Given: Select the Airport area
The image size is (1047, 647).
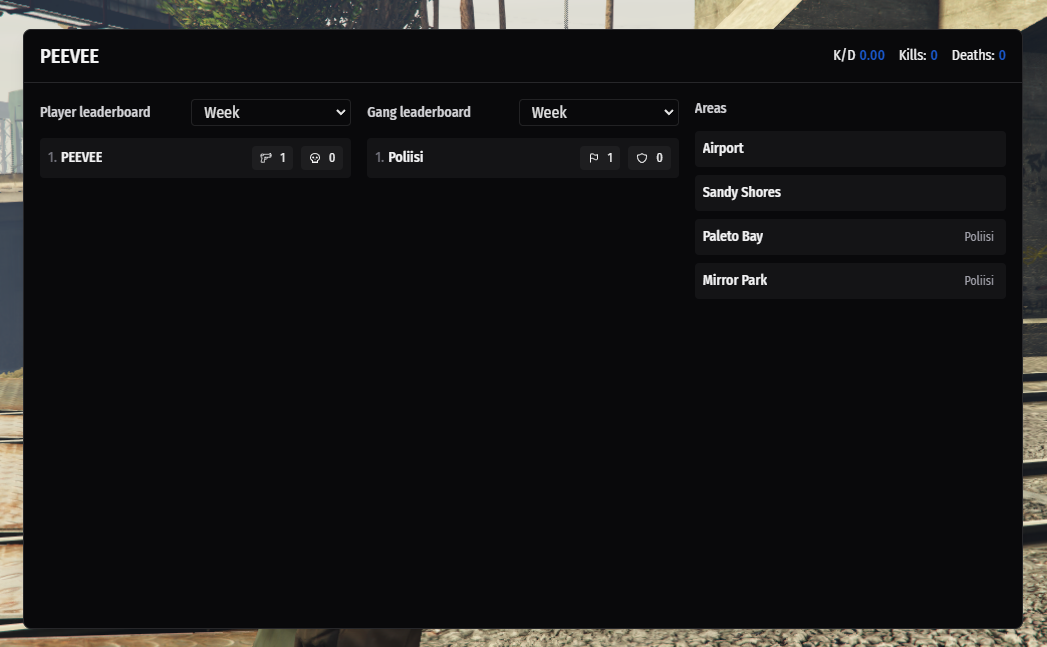Looking at the screenshot, I should (x=850, y=149).
